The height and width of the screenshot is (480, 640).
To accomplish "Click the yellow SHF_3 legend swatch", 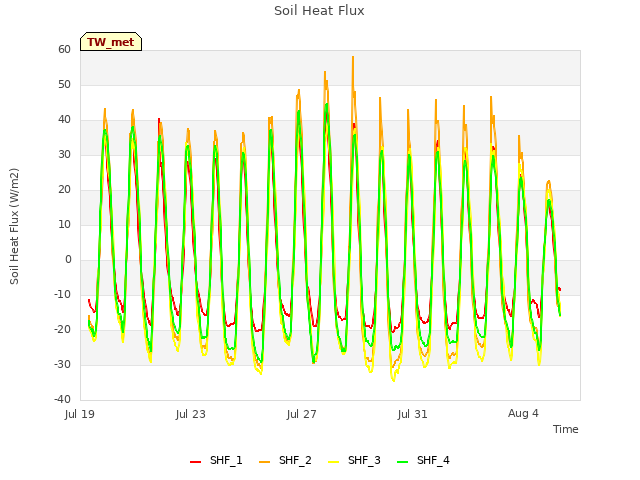I will coord(333,462).
